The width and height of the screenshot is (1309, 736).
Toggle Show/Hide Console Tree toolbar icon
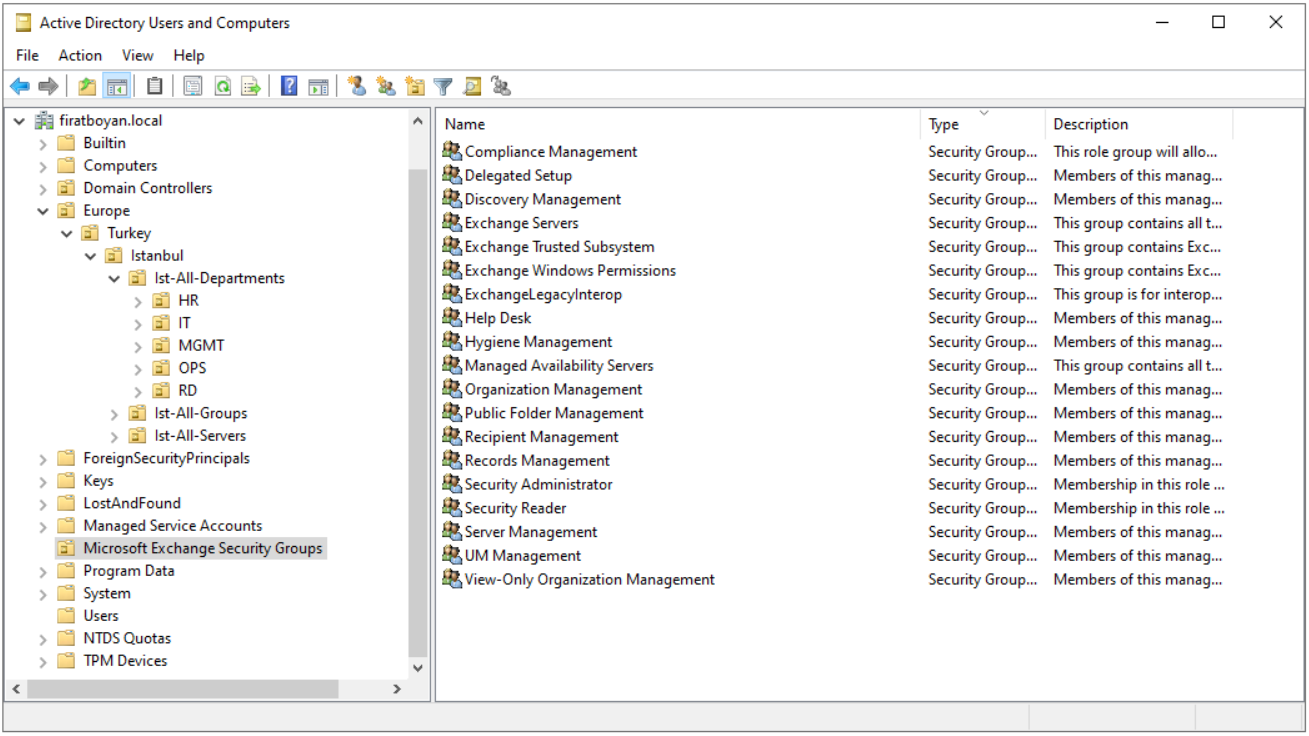[117, 87]
